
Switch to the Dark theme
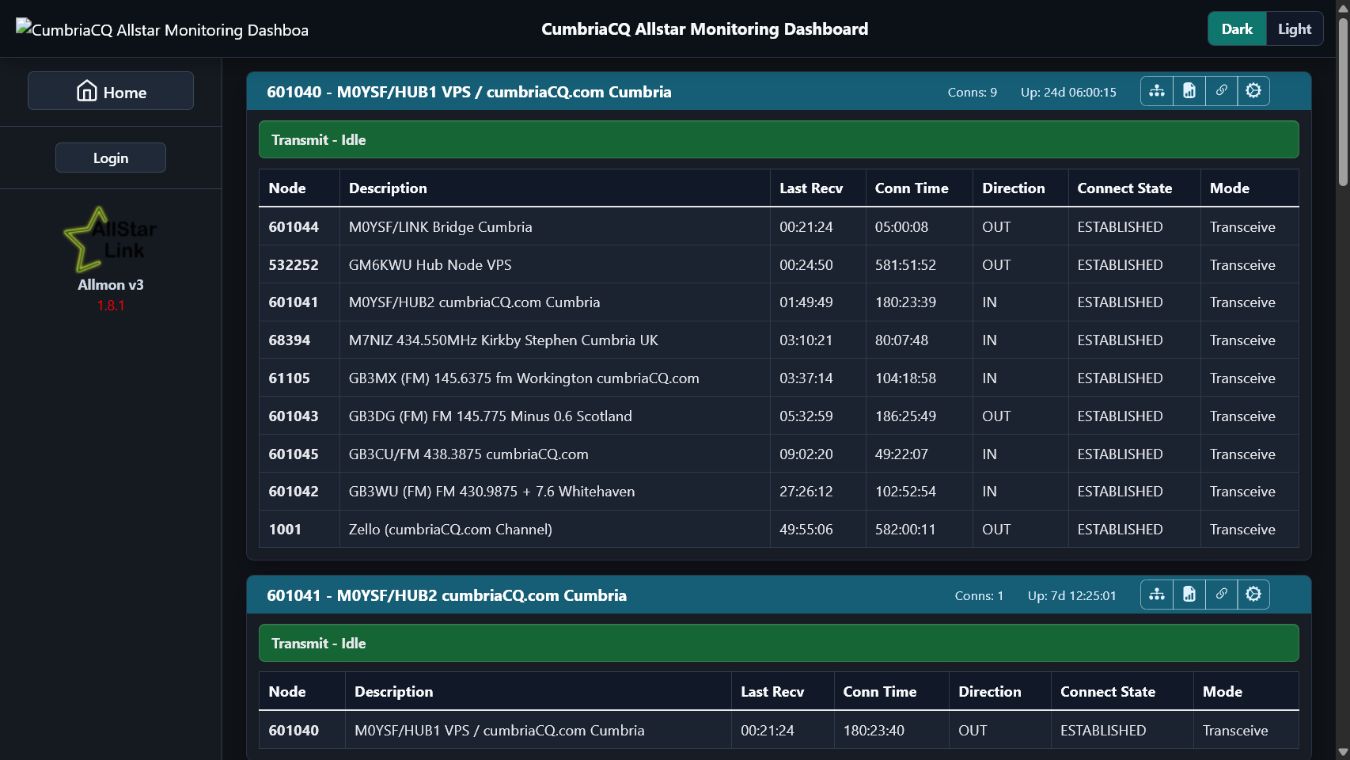(1237, 29)
